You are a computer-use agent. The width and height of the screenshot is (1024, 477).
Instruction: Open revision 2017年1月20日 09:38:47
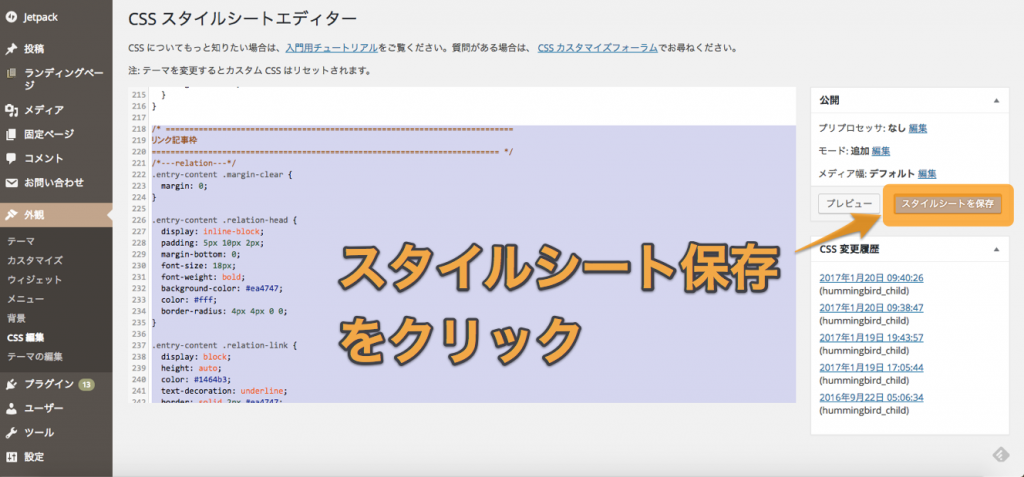pos(871,308)
